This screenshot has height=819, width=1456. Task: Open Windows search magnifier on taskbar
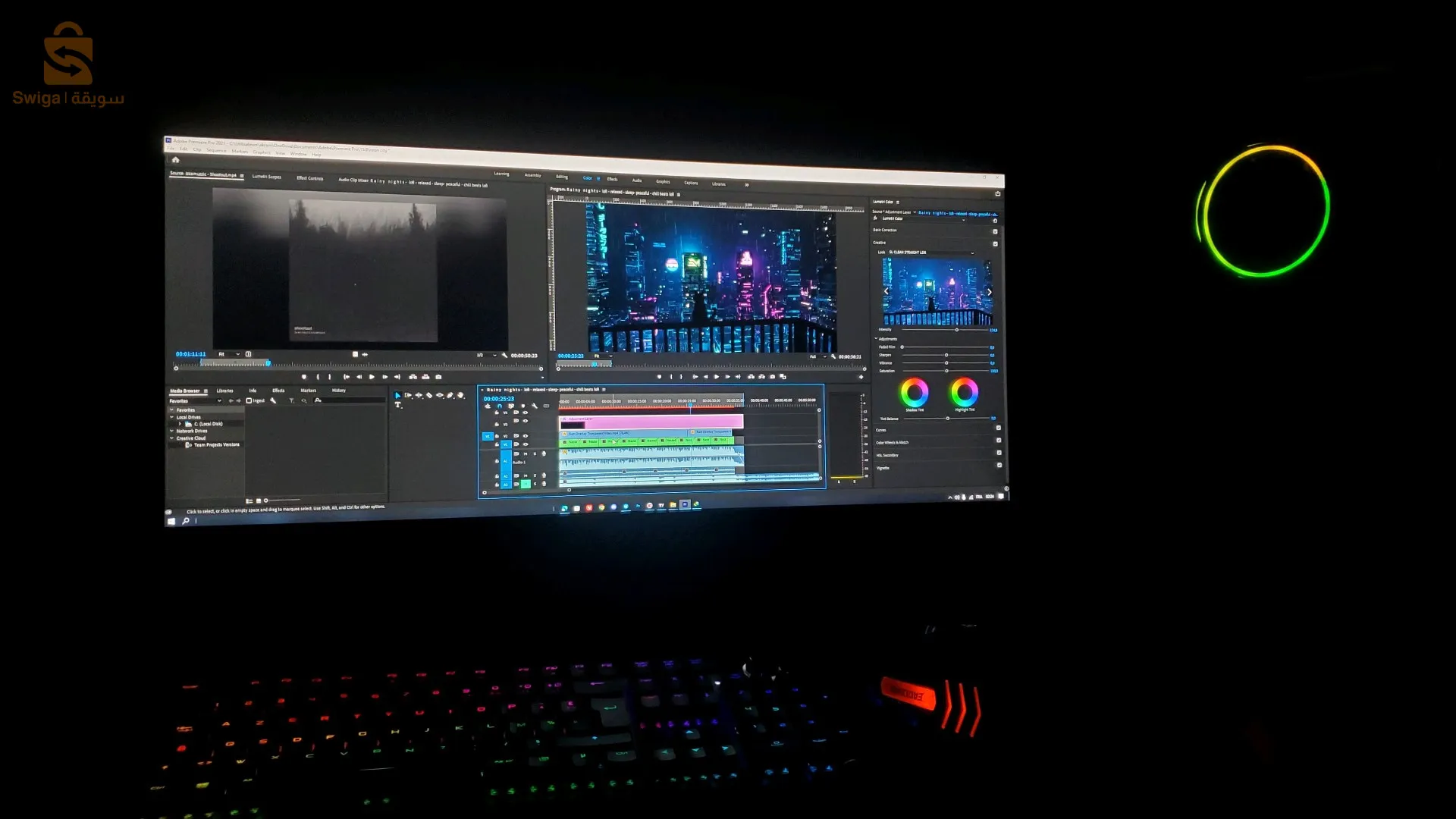(185, 521)
